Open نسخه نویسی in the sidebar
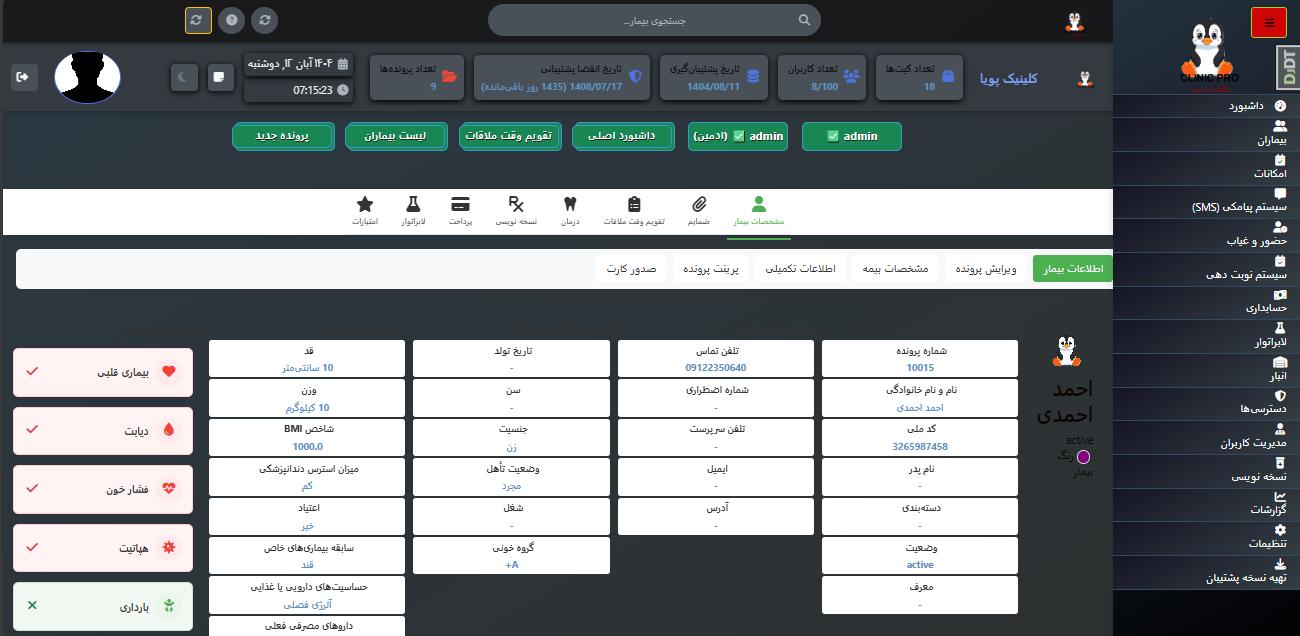The width and height of the screenshot is (1300, 636). pos(1206,470)
